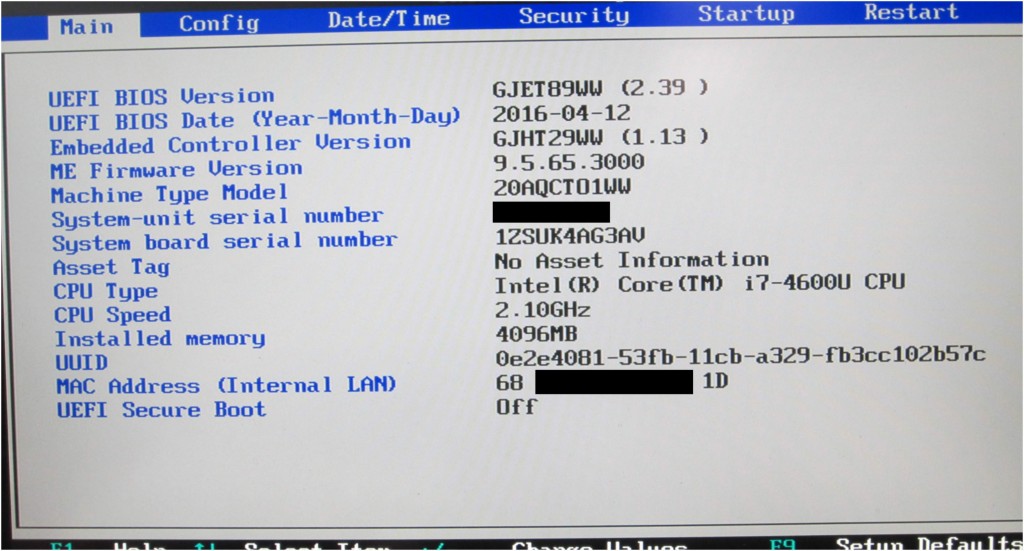This screenshot has width=1024, height=551.
Task: Click the Secure Boot Off value
Action: [517, 407]
